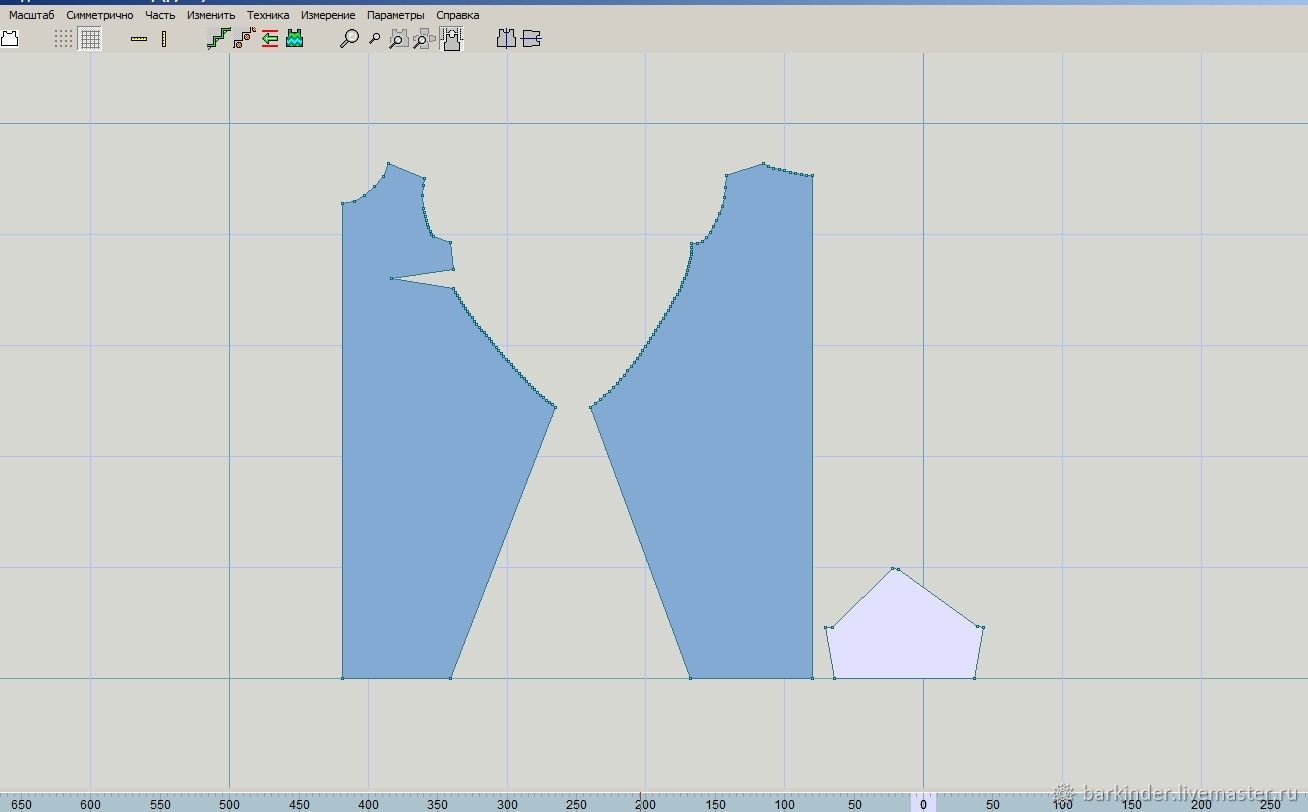The image size is (1308, 812).
Task: Click the red lines with green arrow icon
Action: click(x=269, y=39)
